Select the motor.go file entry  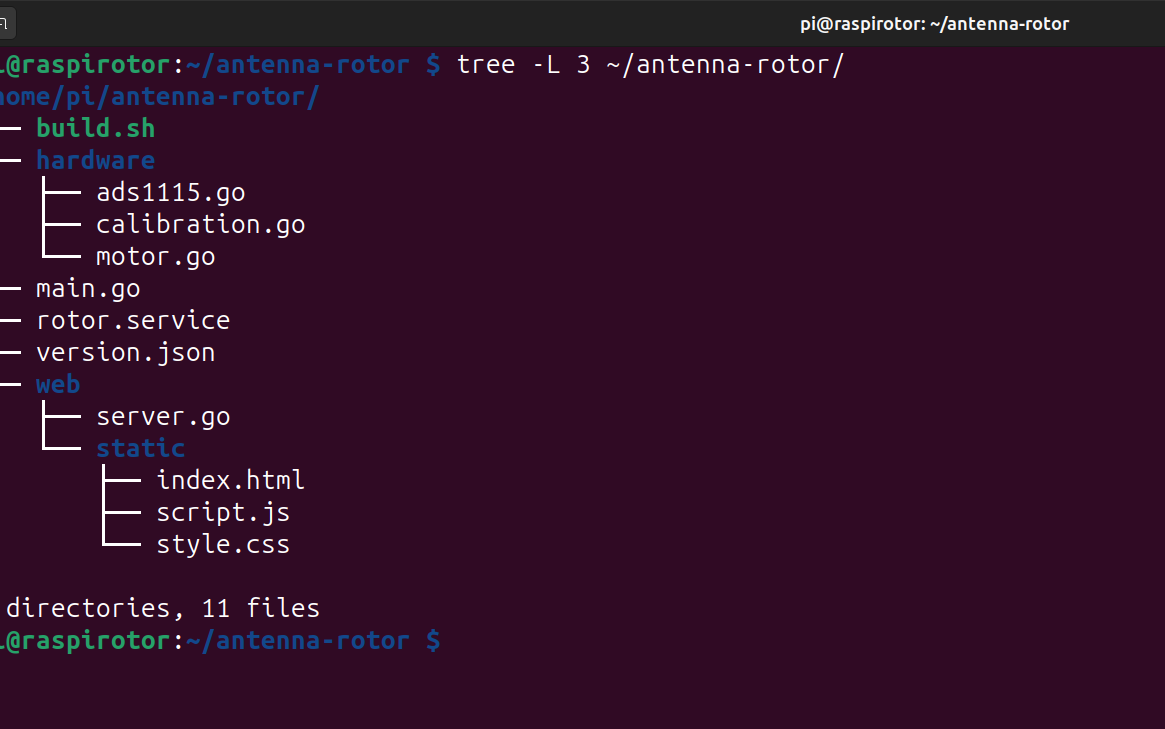[155, 255]
